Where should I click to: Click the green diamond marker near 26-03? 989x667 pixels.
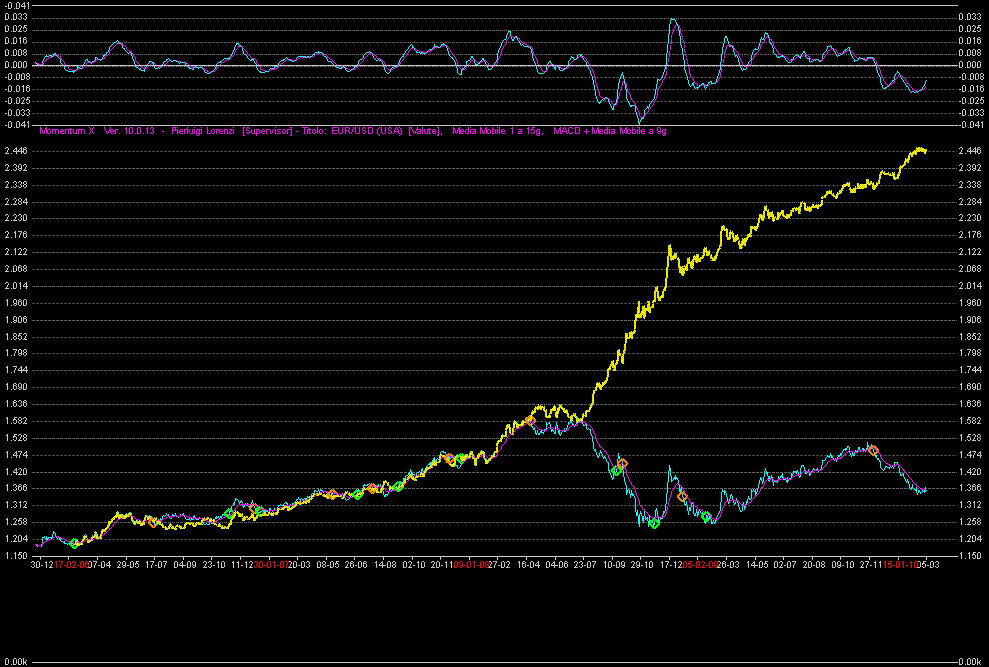(706, 517)
